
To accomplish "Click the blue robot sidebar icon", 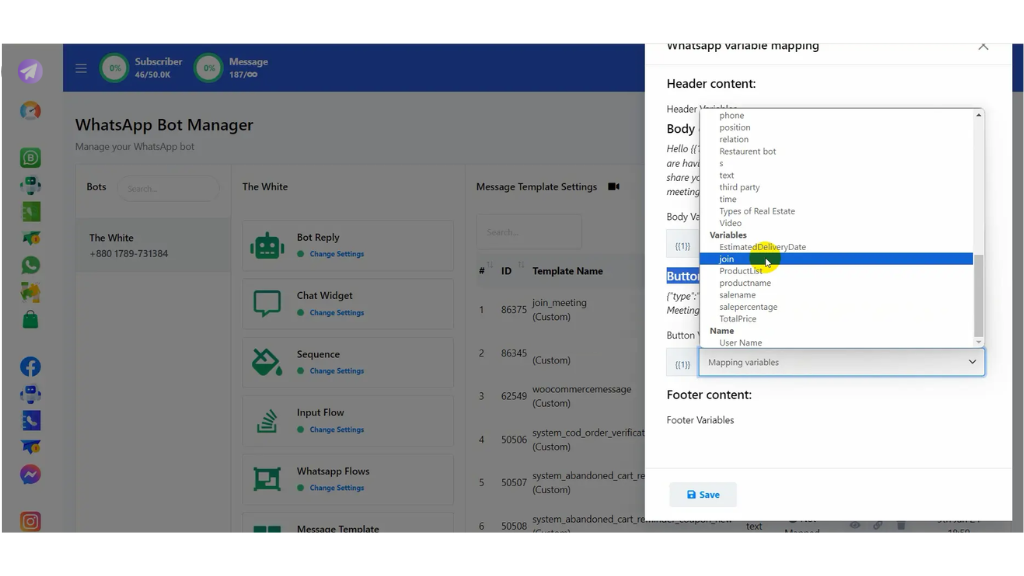I will click(x=30, y=394).
